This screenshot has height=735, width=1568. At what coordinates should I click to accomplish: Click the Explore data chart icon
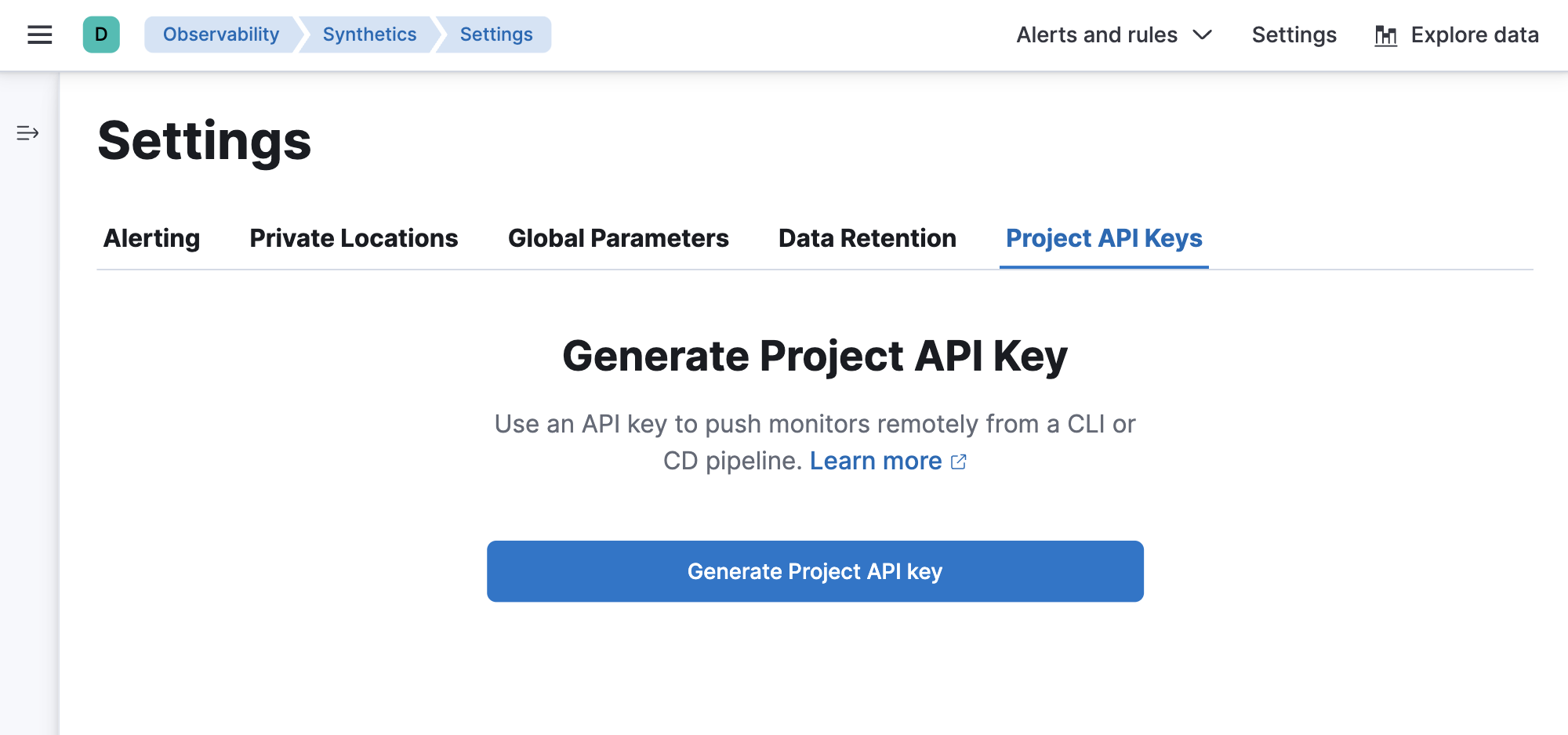pyautogui.click(x=1385, y=34)
